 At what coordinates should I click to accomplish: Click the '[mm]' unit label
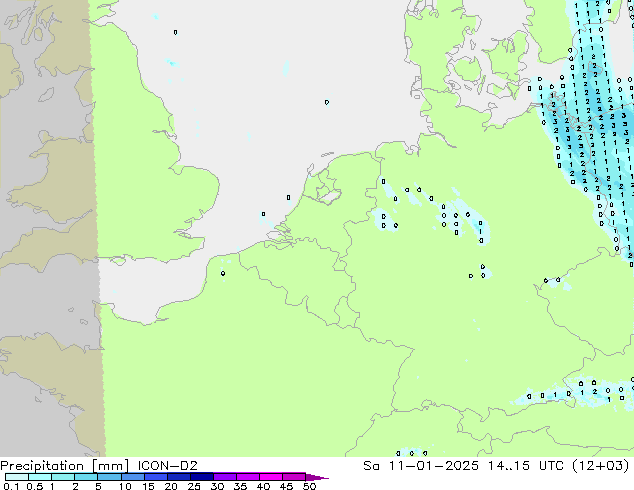coord(110,466)
